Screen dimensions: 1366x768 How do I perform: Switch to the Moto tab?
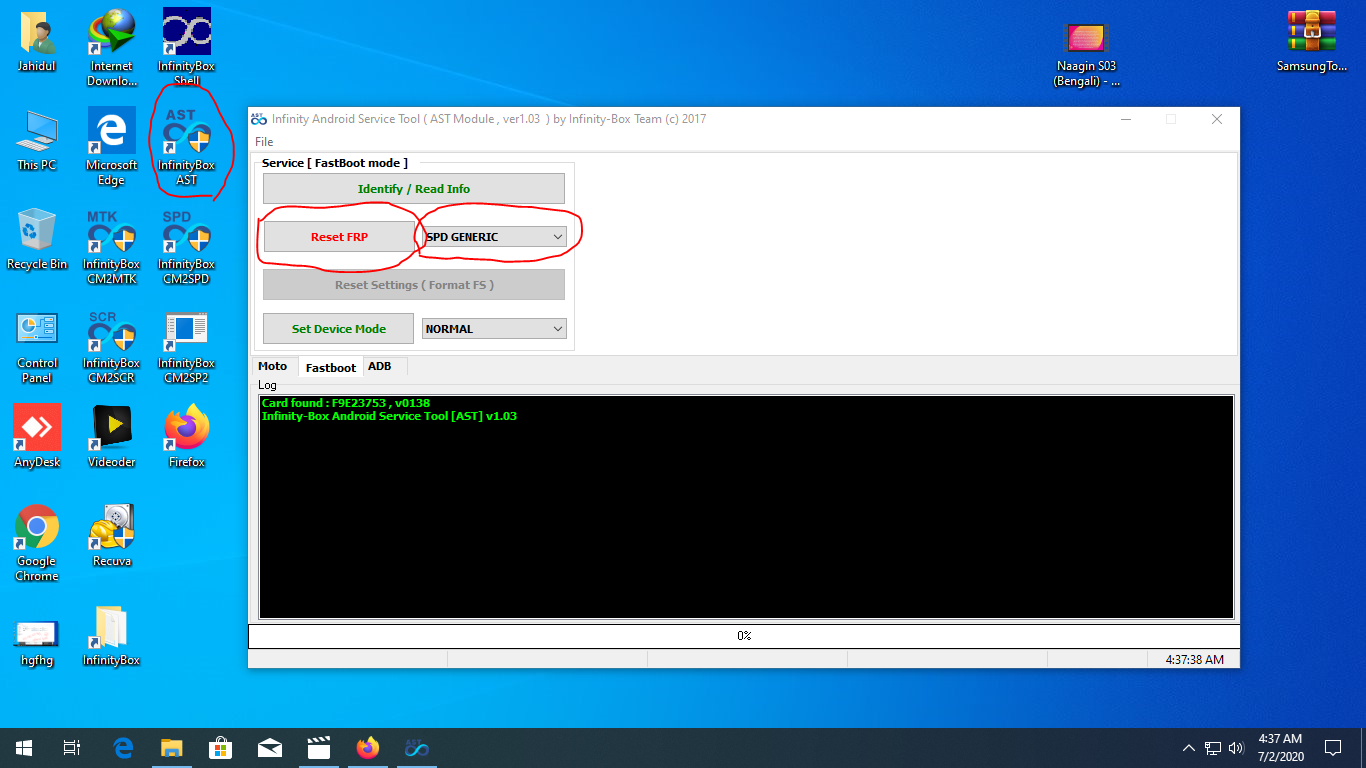tap(272, 366)
